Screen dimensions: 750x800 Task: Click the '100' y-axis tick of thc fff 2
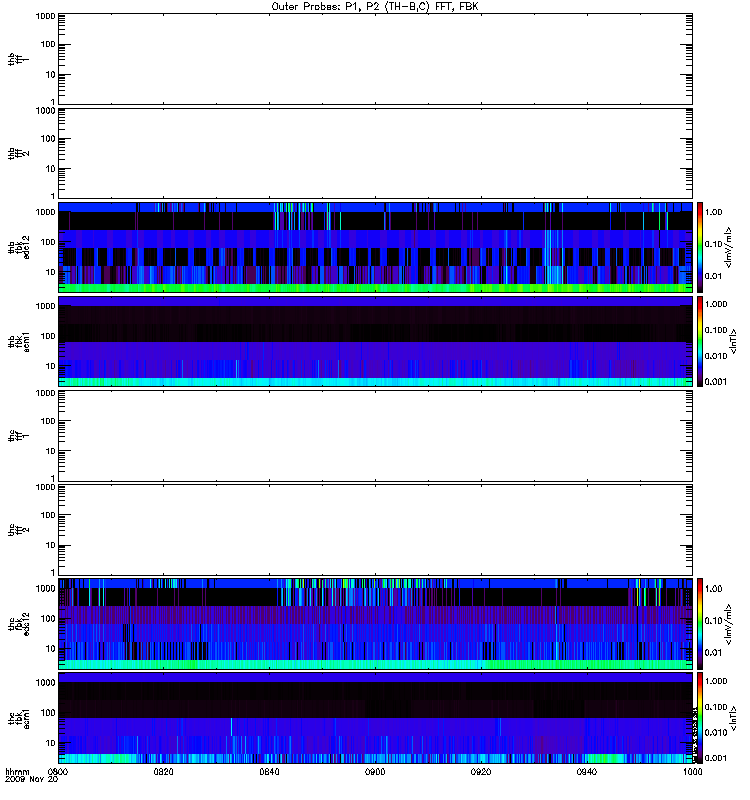[48, 515]
